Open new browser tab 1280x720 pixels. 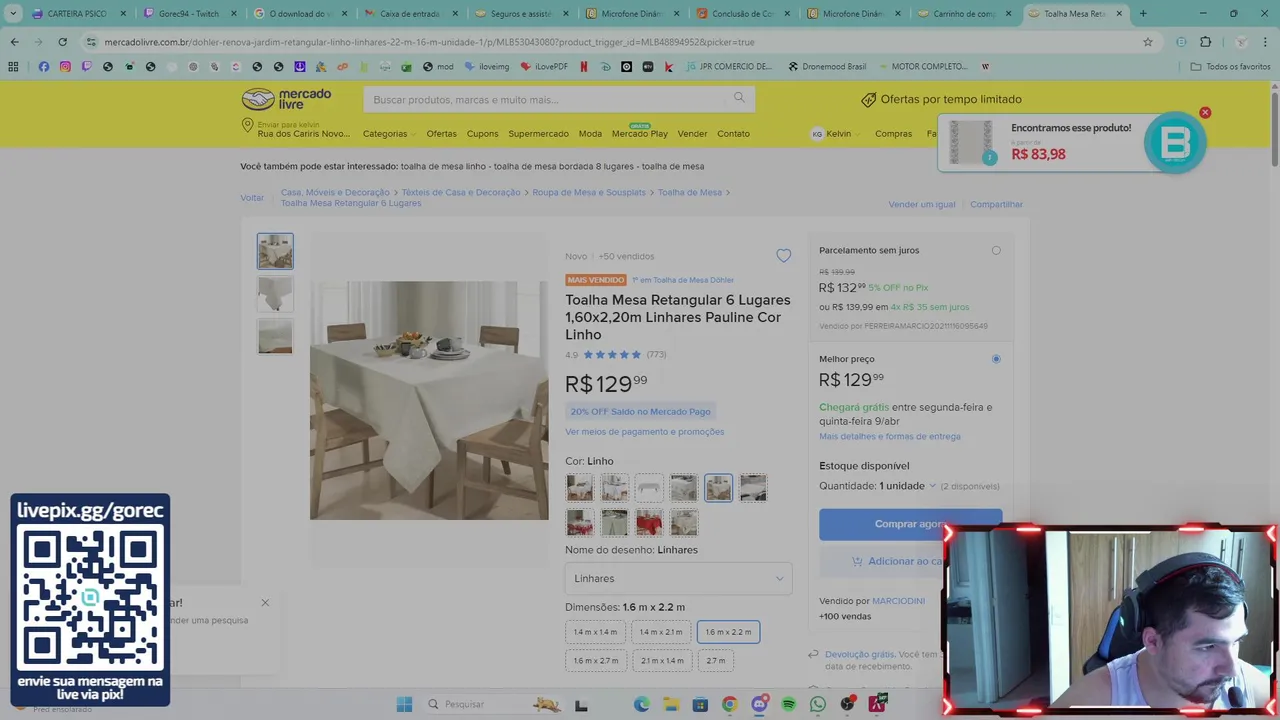pos(1143,14)
